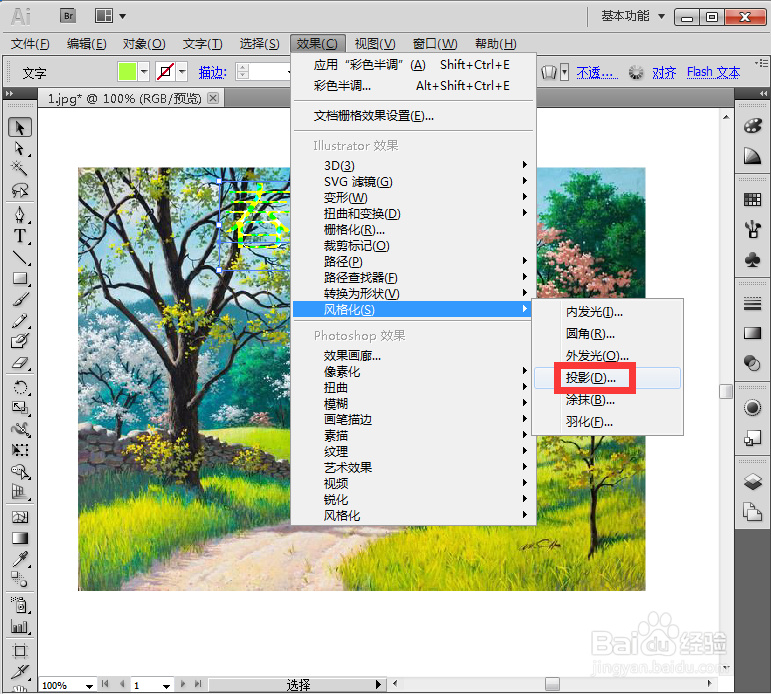Select the Blob Brush tool
This screenshot has width=771, height=694.
[20, 341]
